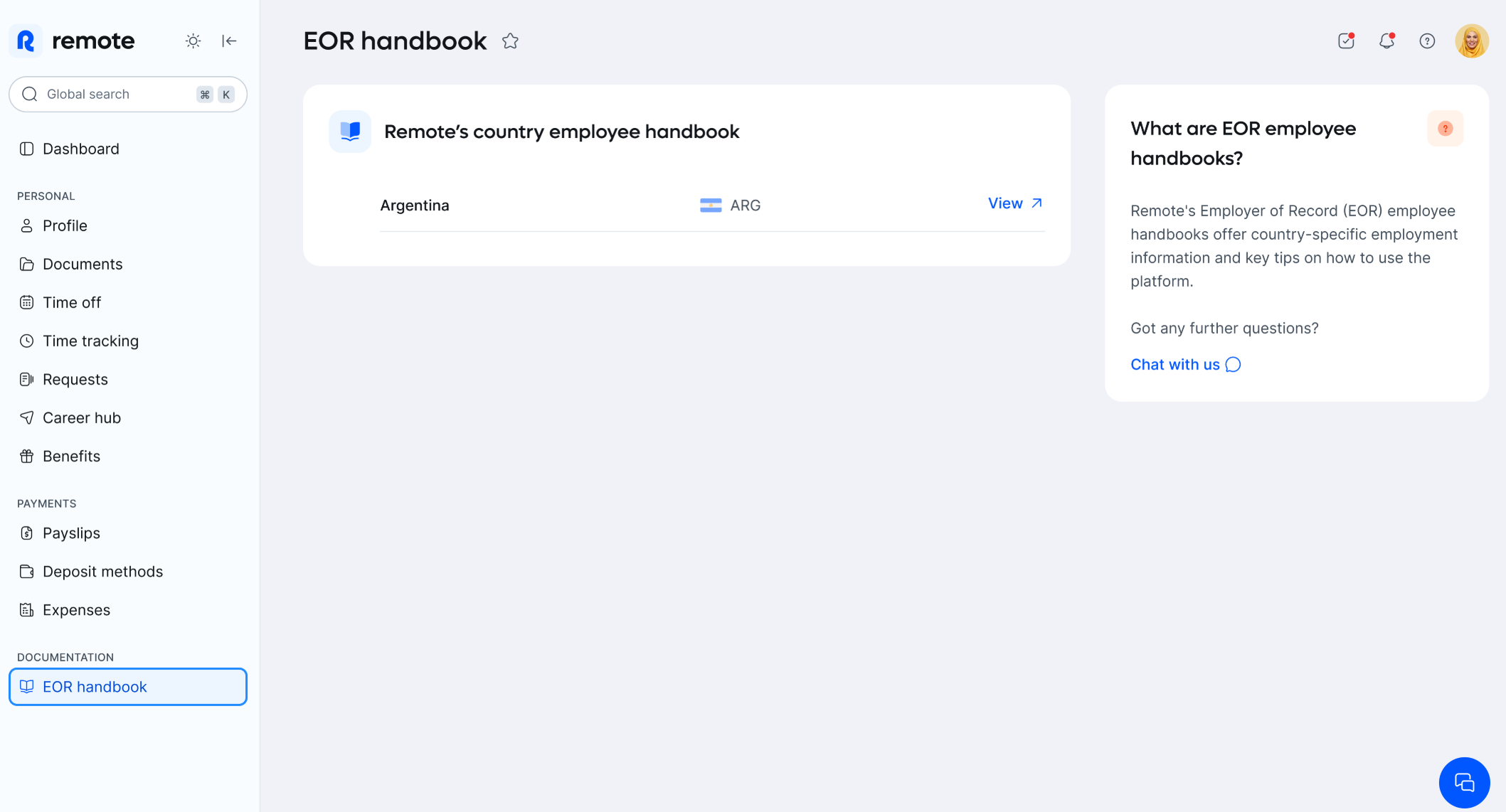The width and height of the screenshot is (1506, 812).
Task: Navigate to Time off
Action: click(128, 302)
